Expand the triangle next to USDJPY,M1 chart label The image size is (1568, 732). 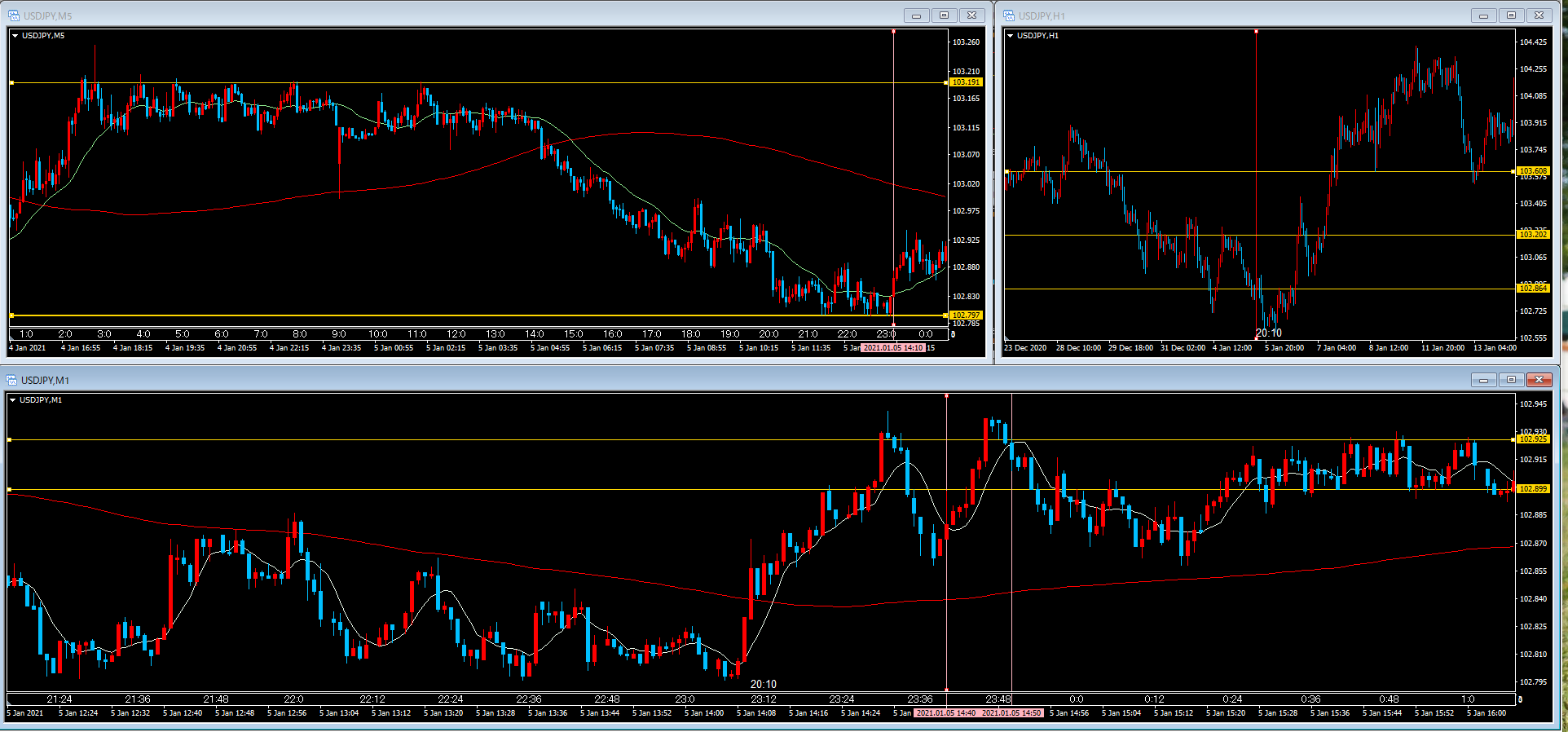coord(13,400)
